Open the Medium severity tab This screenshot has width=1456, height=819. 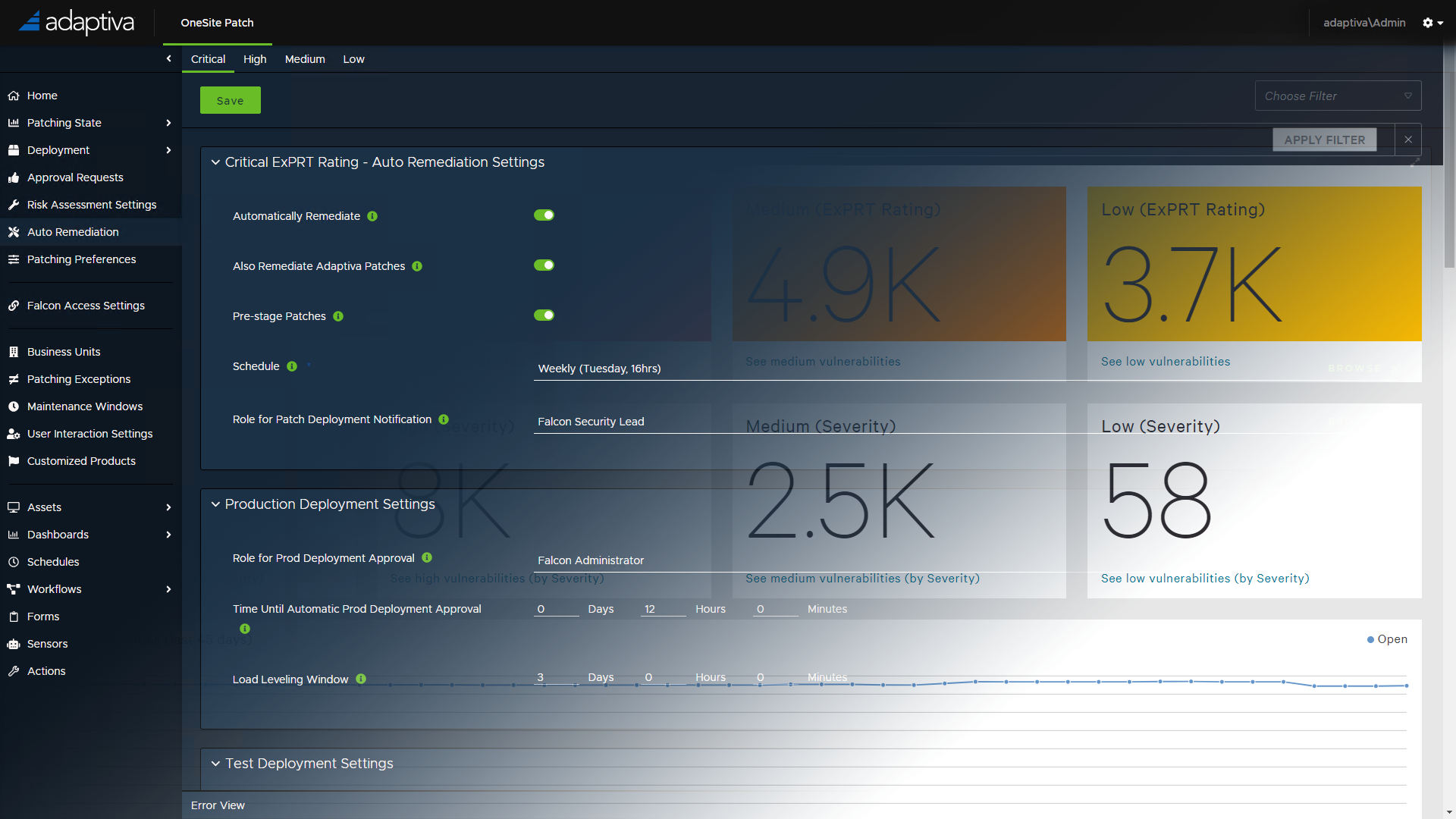(305, 59)
